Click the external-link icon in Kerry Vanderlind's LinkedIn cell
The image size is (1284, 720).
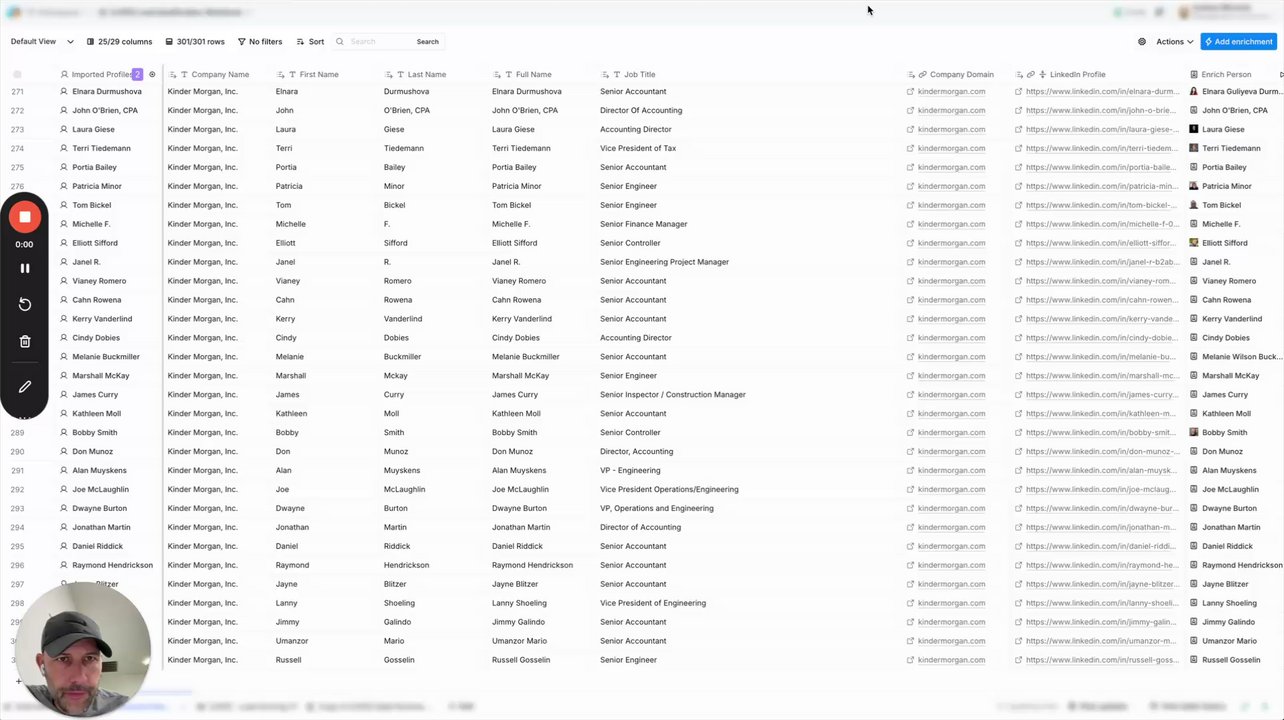(x=1018, y=319)
